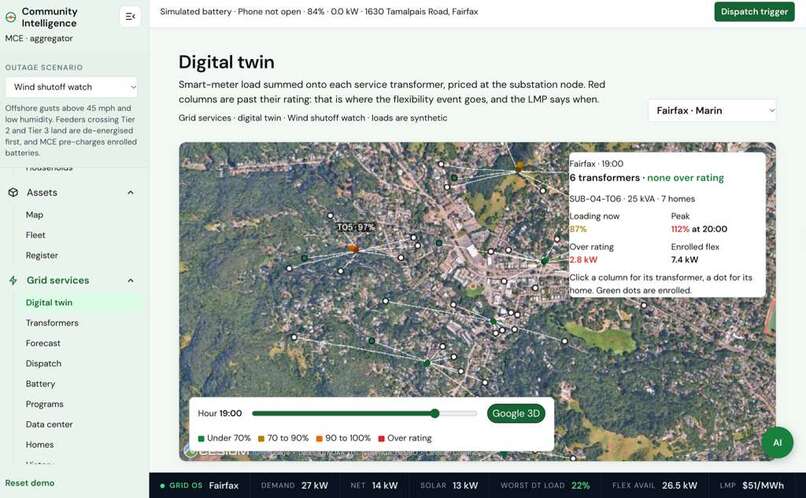Screen dimensions: 806x498
Task: Click the LMP $51/MWh status entry
Action: click(752, 485)
